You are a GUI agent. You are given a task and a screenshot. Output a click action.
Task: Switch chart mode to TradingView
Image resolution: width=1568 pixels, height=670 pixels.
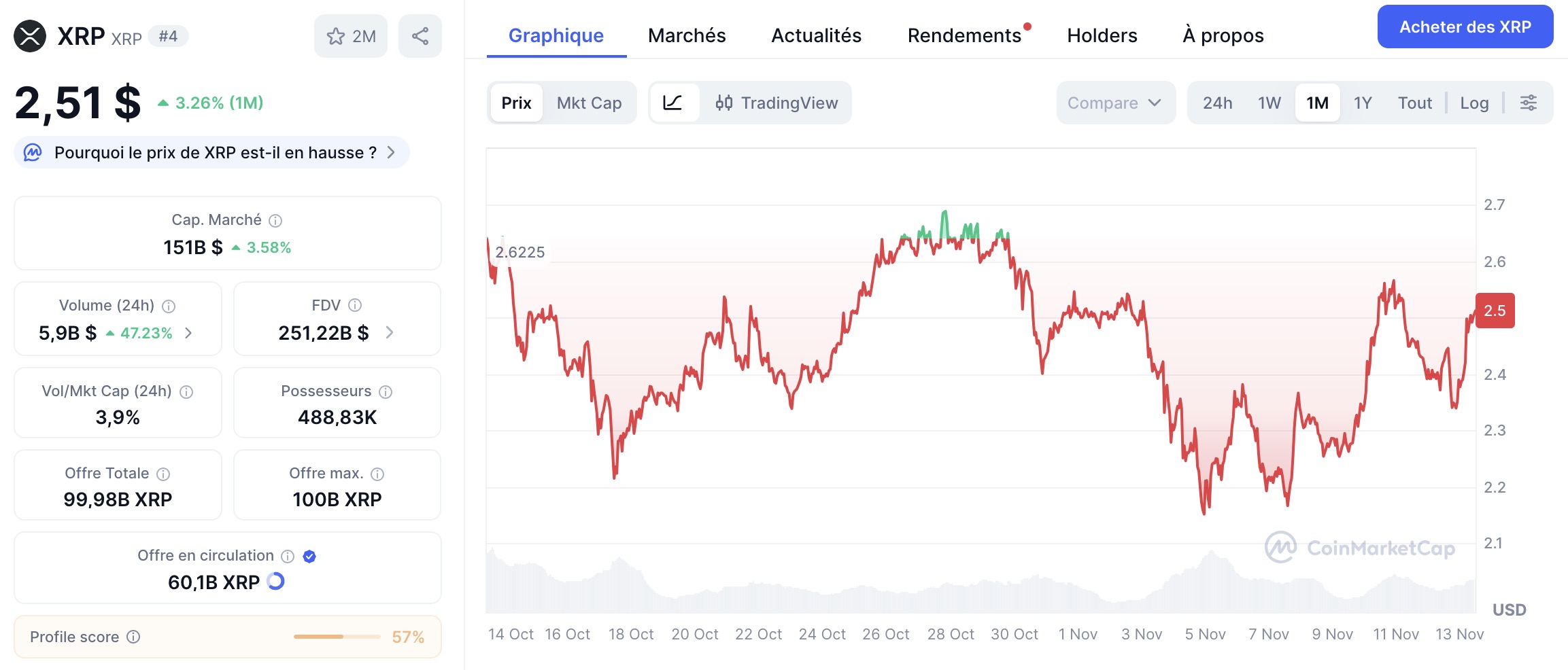(777, 103)
